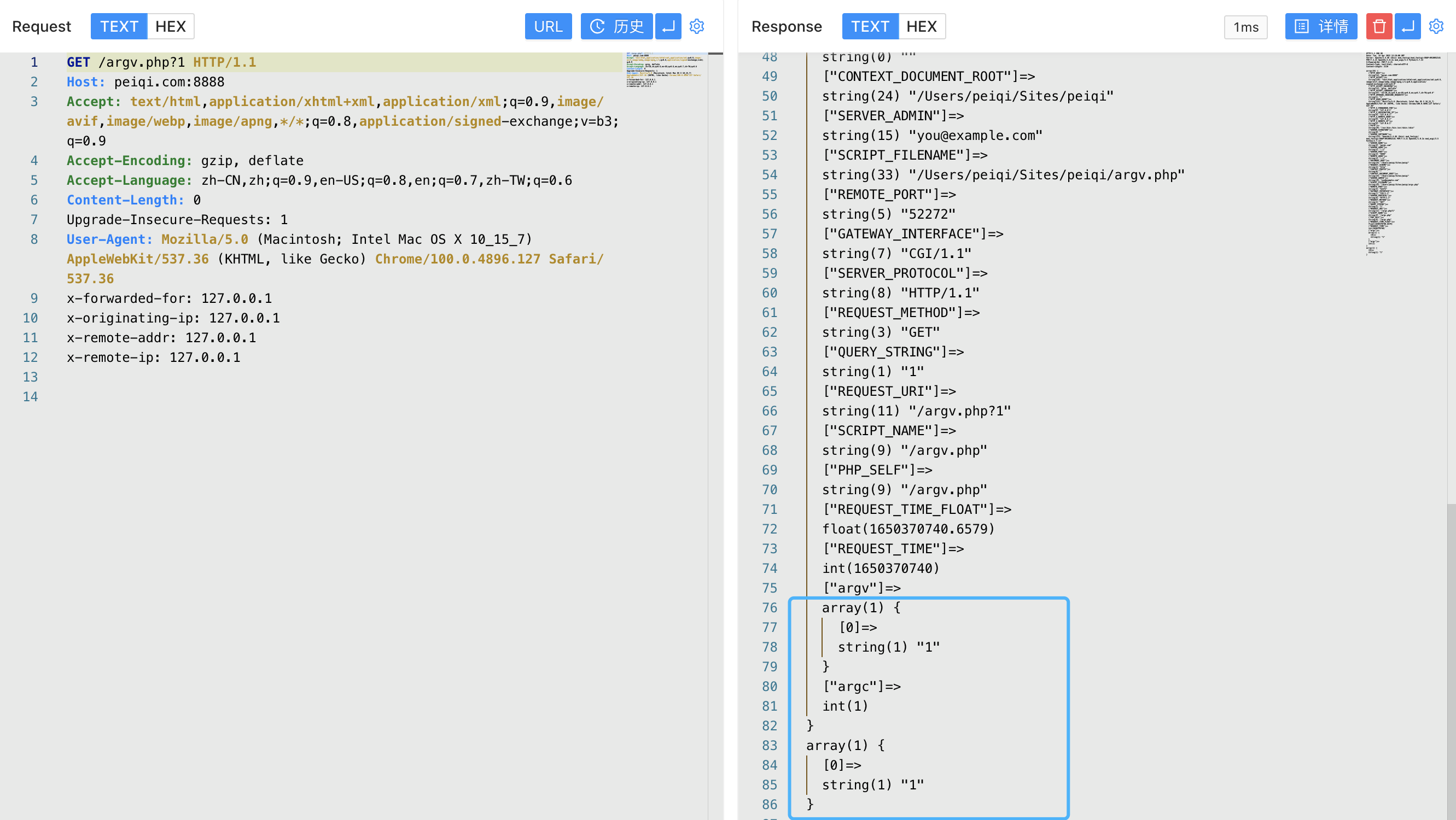Click the Accept-Encoding: gzip, deflate line
Image resolution: width=1456 pixels, height=820 pixels.
[x=185, y=160]
